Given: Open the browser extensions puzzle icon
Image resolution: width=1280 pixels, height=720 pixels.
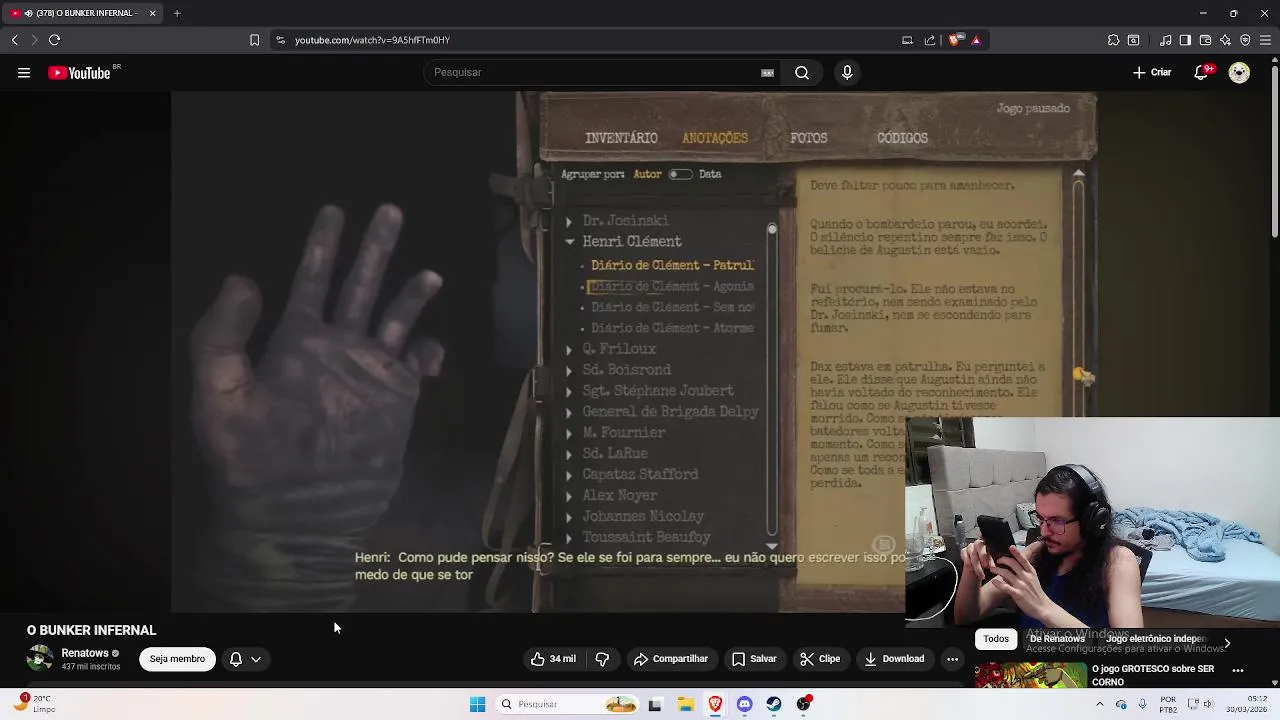Looking at the screenshot, I should pyautogui.click(x=1113, y=40).
